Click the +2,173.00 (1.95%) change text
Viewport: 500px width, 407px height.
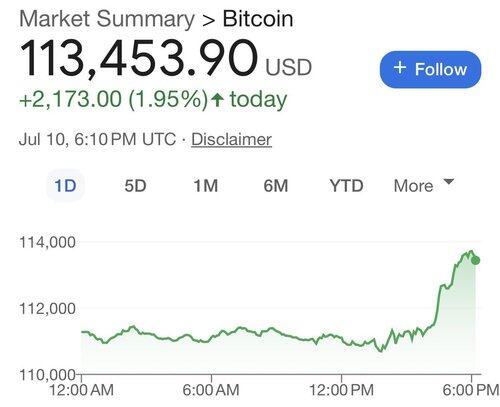click(x=113, y=99)
